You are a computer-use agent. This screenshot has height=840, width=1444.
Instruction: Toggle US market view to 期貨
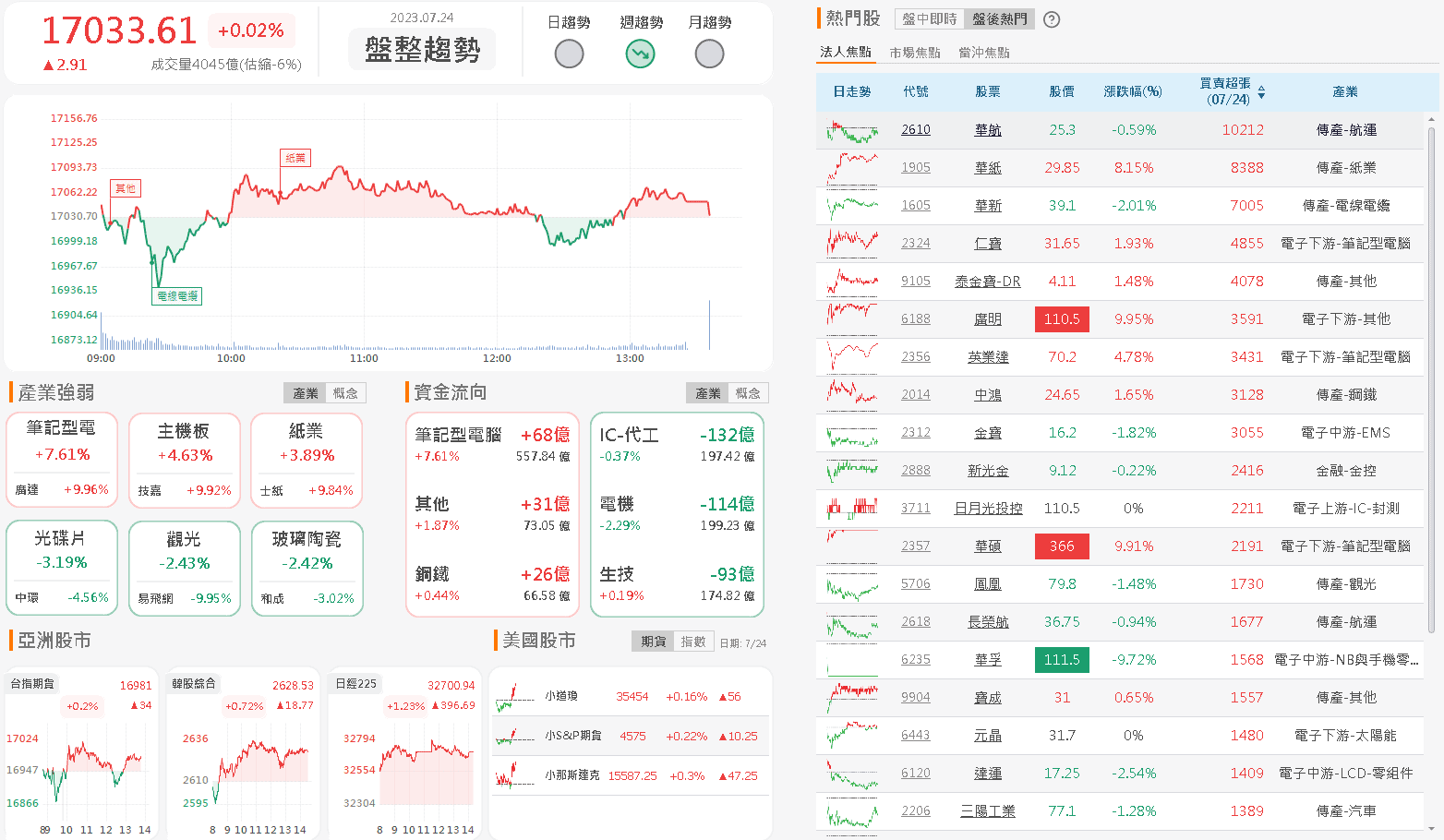(x=654, y=642)
